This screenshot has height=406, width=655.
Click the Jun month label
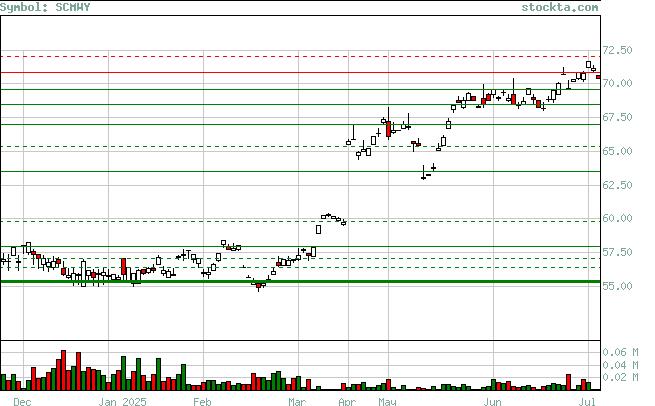point(493,401)
